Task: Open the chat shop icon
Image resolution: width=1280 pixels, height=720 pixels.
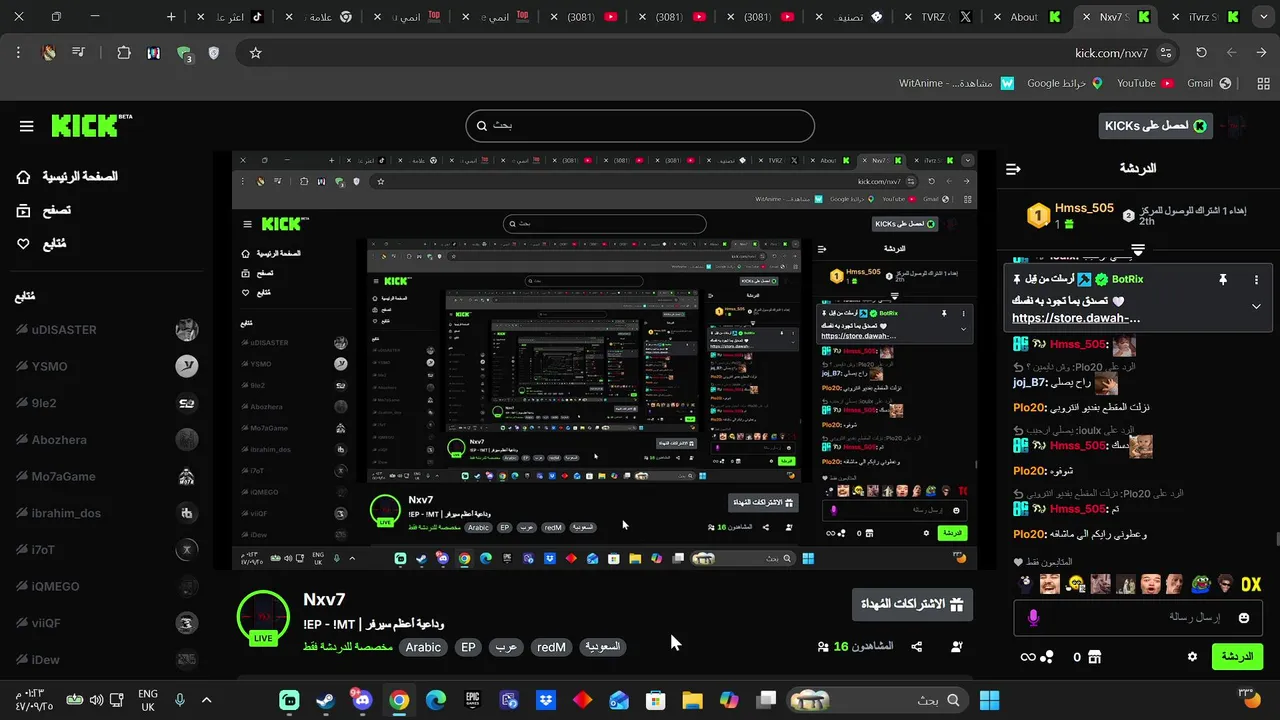Action: tap(1094, 657)
